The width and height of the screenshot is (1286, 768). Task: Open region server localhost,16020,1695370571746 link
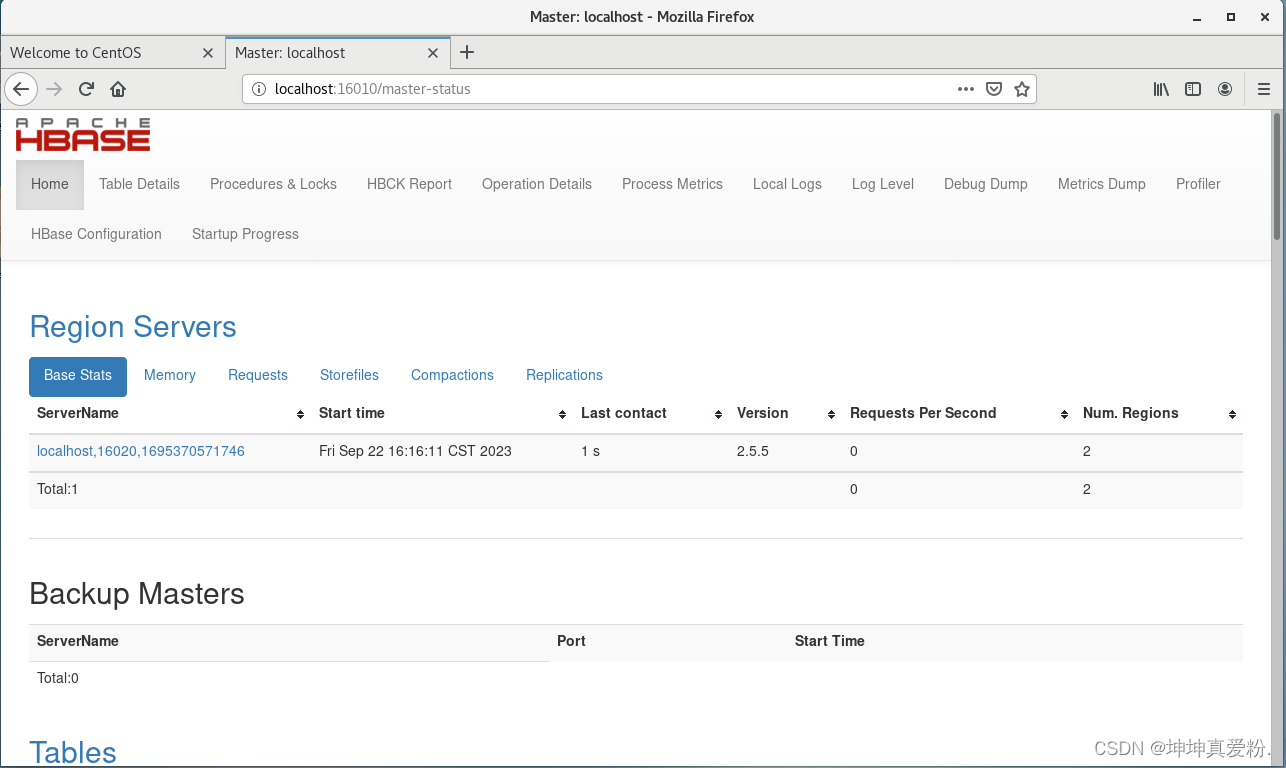(x=141, y=451)
